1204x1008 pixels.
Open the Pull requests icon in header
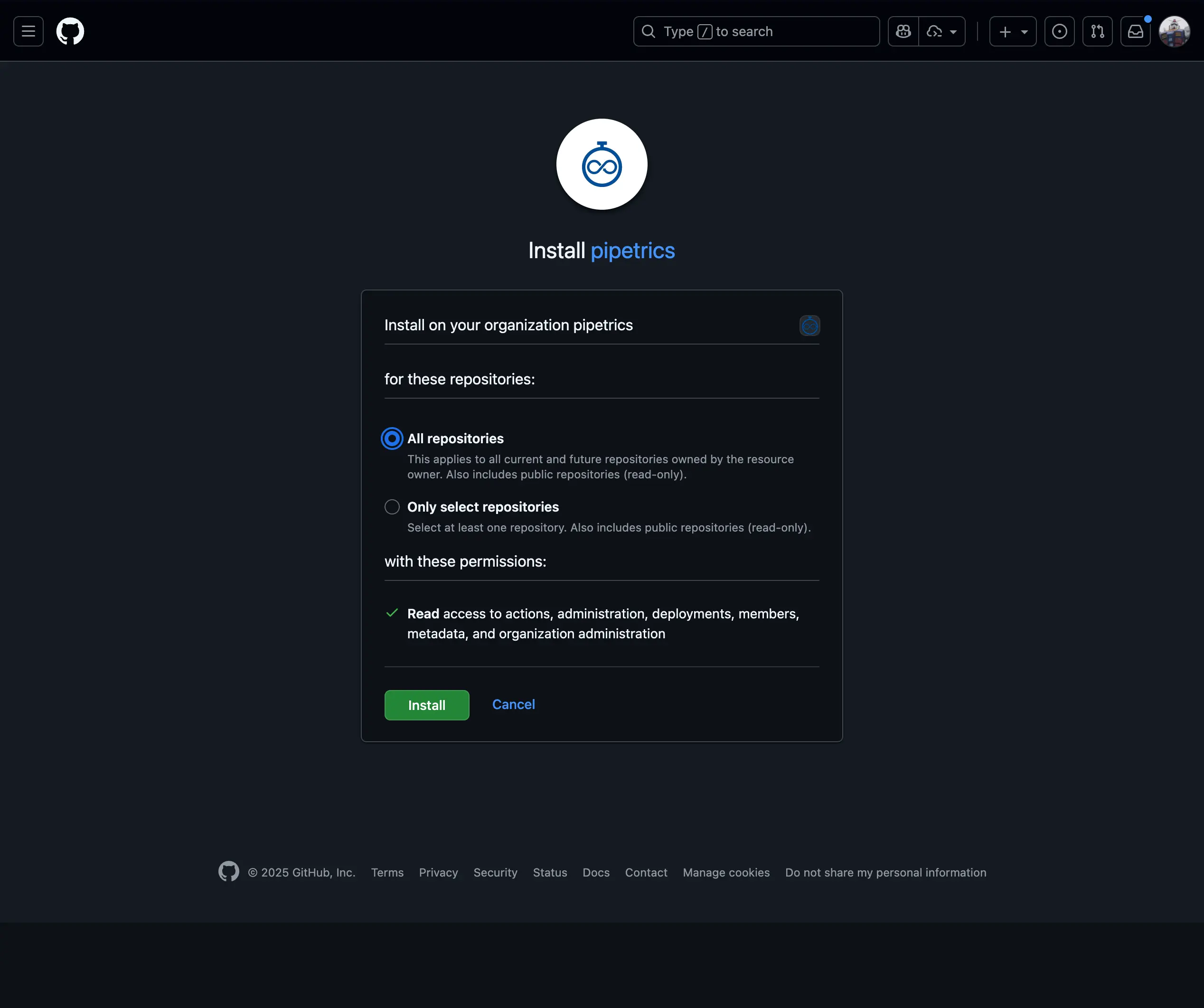point(1097,31)
